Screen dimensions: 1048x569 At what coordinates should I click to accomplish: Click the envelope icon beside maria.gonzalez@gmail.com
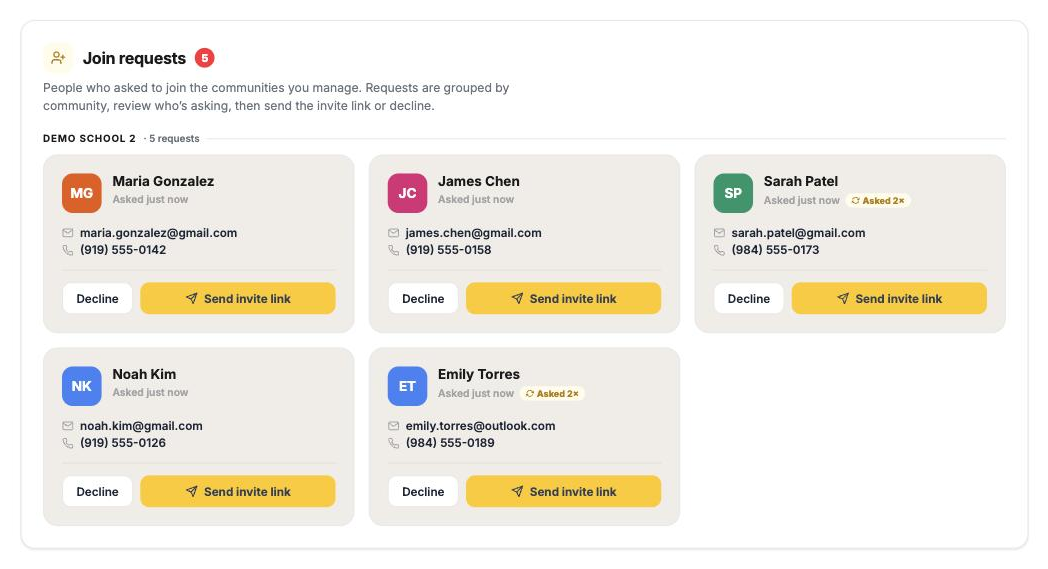click(68, 233)
